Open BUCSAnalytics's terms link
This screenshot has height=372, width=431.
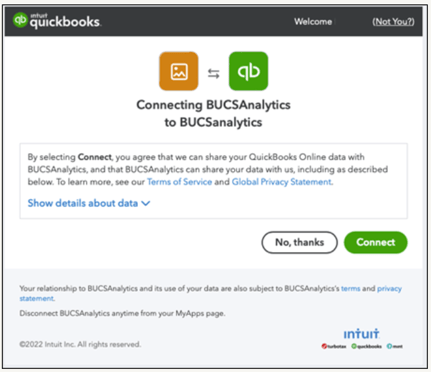tap(350, 288)
